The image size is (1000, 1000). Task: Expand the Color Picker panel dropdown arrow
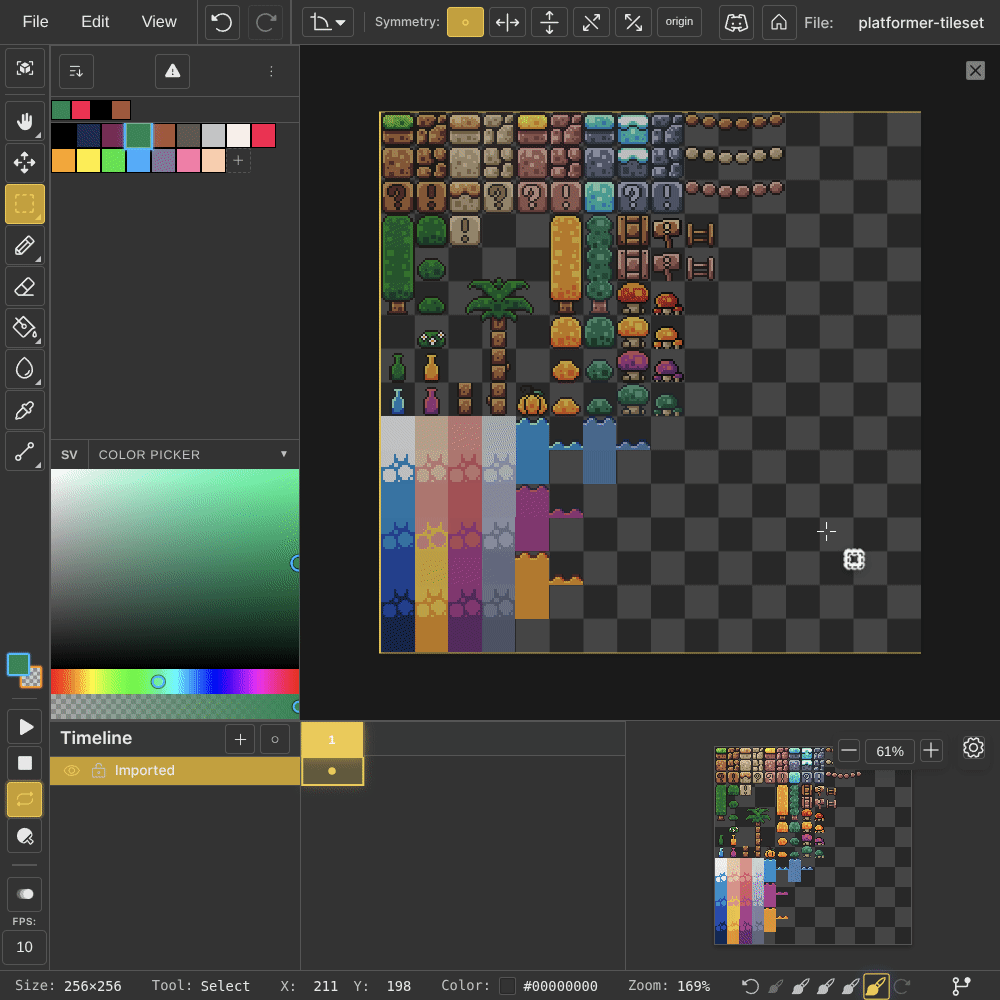point(283,454)
